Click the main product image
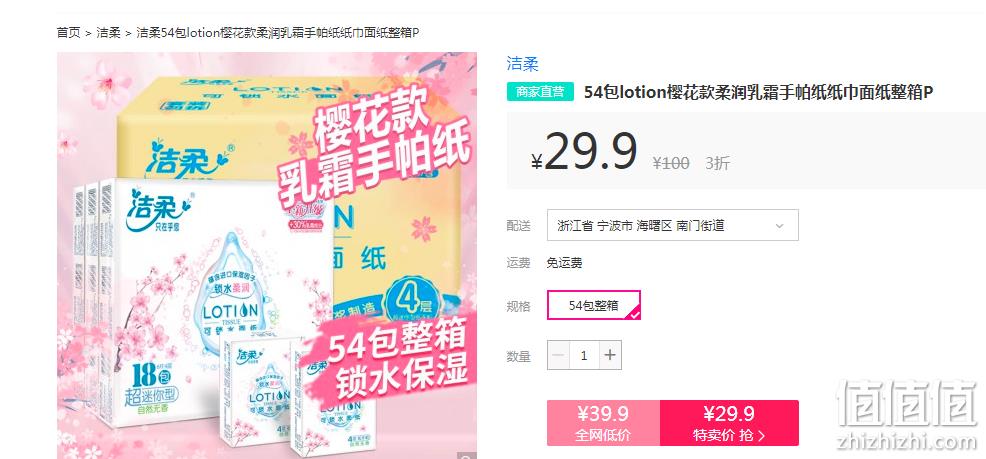This screenshot has width=986, height=459. coord(267,255)
